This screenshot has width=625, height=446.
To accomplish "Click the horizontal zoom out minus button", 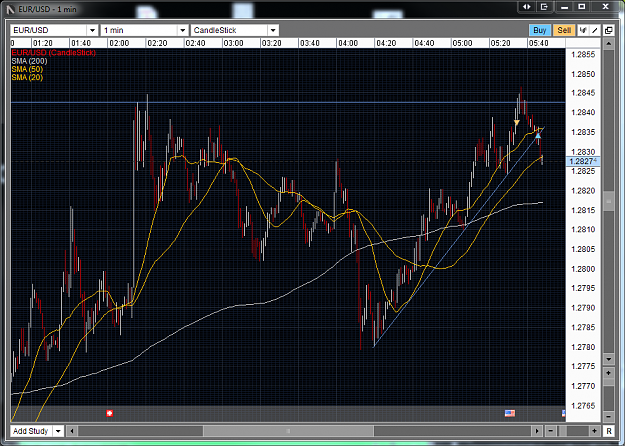I will [x=550, y=431].
